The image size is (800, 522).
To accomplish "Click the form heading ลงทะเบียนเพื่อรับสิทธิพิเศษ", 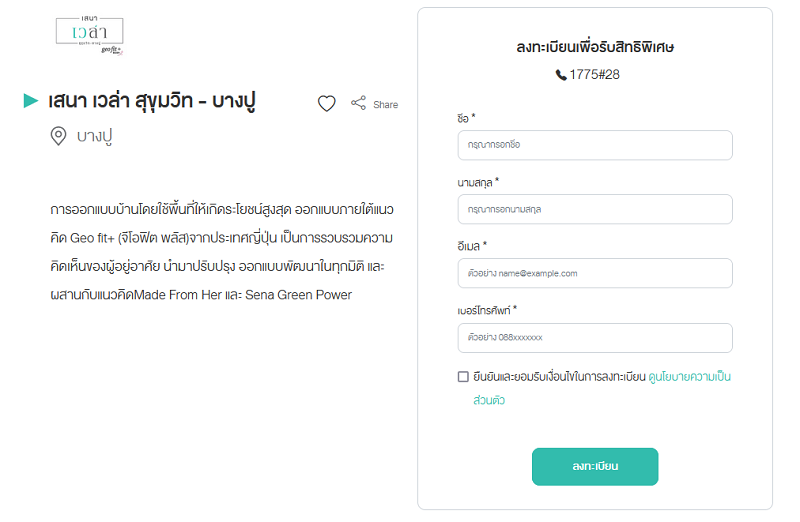I will coord(595,47).
